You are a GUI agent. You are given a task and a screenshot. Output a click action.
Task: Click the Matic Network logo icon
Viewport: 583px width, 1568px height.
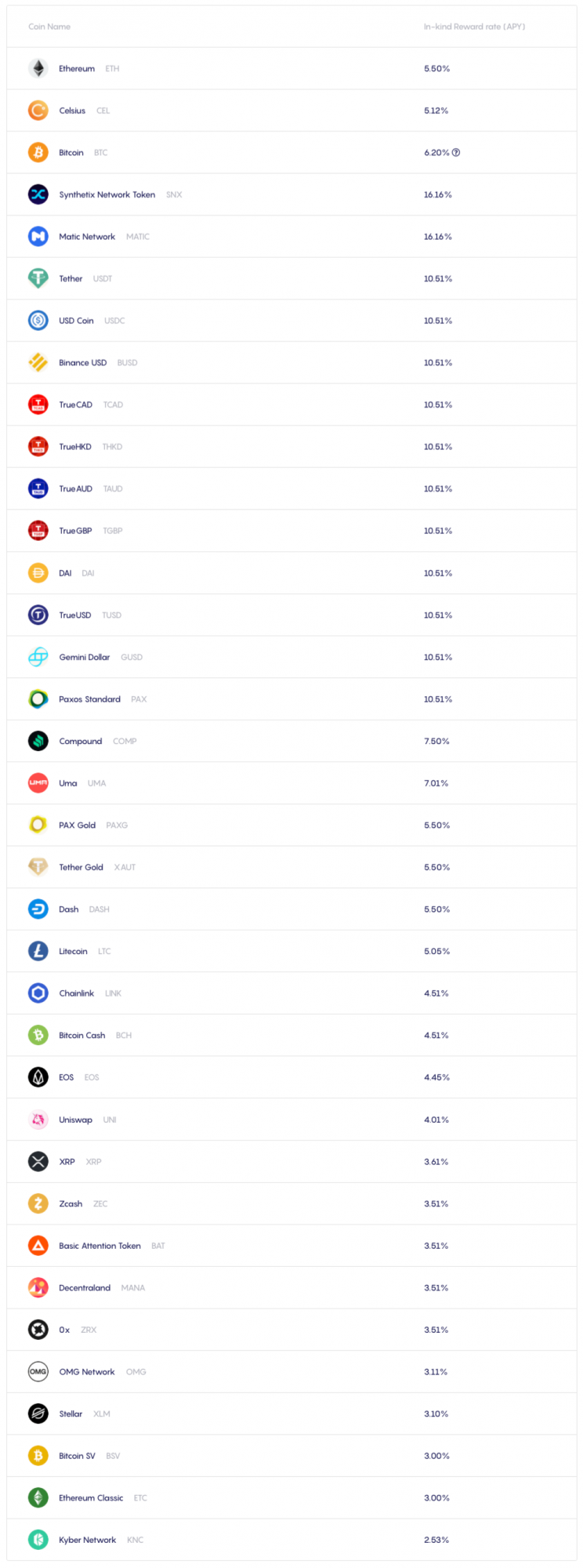38,237
